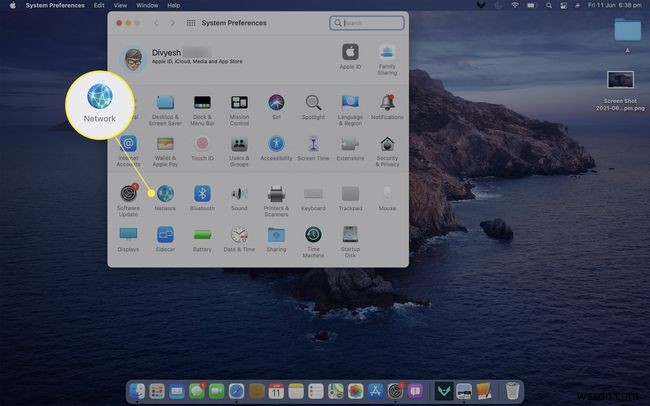
Task: Open the View menu in menu bar
Action: (122, 5)
